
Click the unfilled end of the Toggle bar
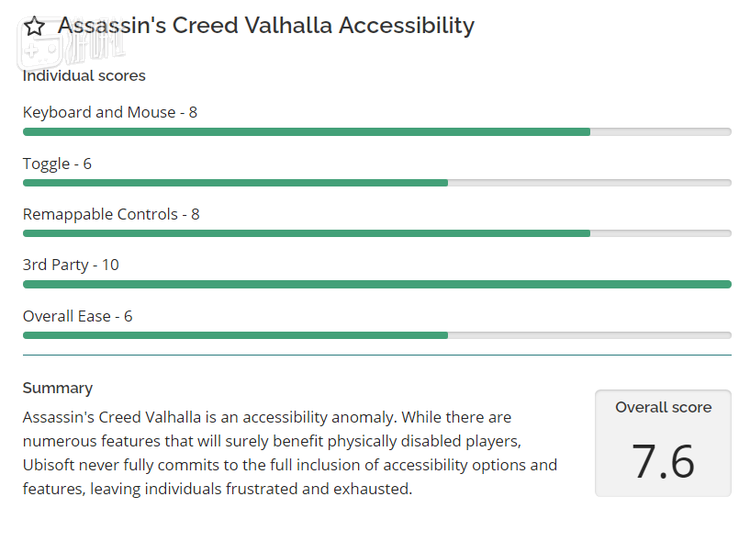590,183
